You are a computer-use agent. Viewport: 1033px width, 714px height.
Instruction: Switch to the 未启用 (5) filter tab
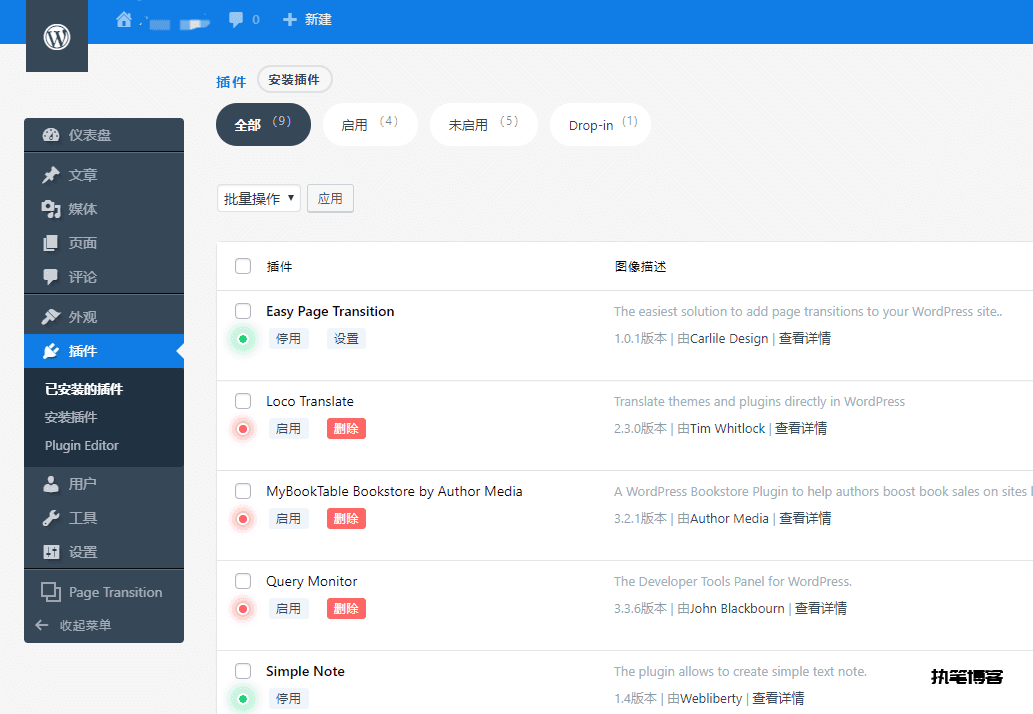click(x=484, y=124)
